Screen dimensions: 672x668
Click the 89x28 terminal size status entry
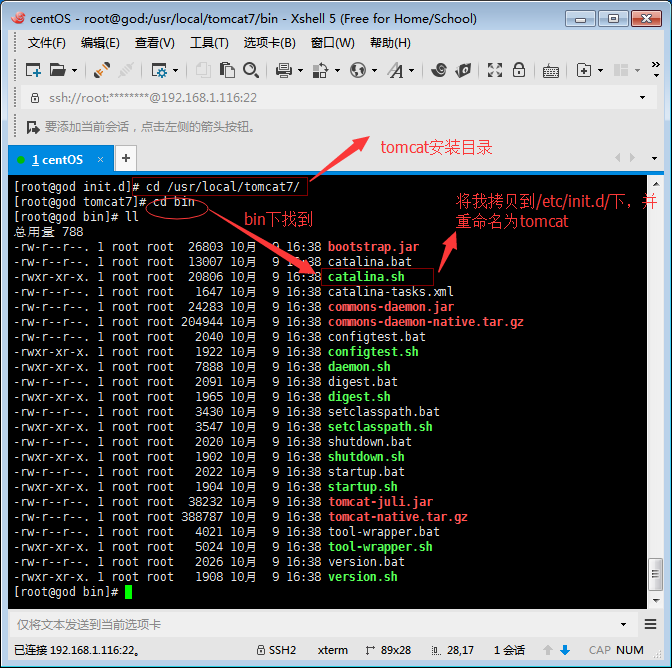[x=388, y=650]
